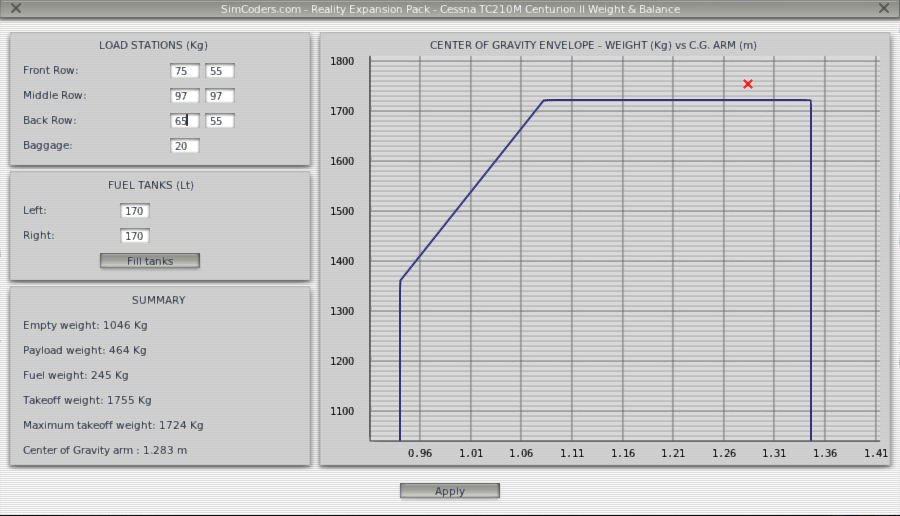Click the FUEL TANKS (Lt) heading
This screenshot has height=516, width=900.
(151, 185)
